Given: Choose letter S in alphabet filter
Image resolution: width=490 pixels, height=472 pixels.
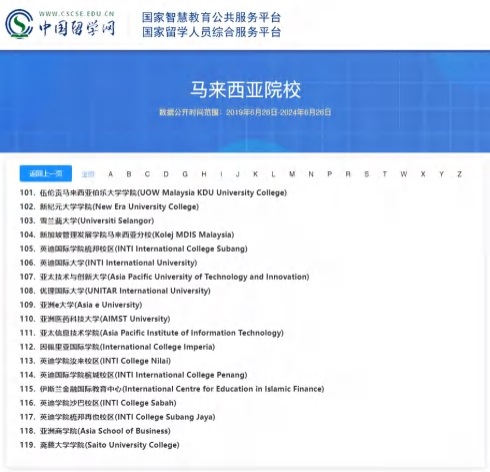Looking at the screenshot, I should point(366,174).
